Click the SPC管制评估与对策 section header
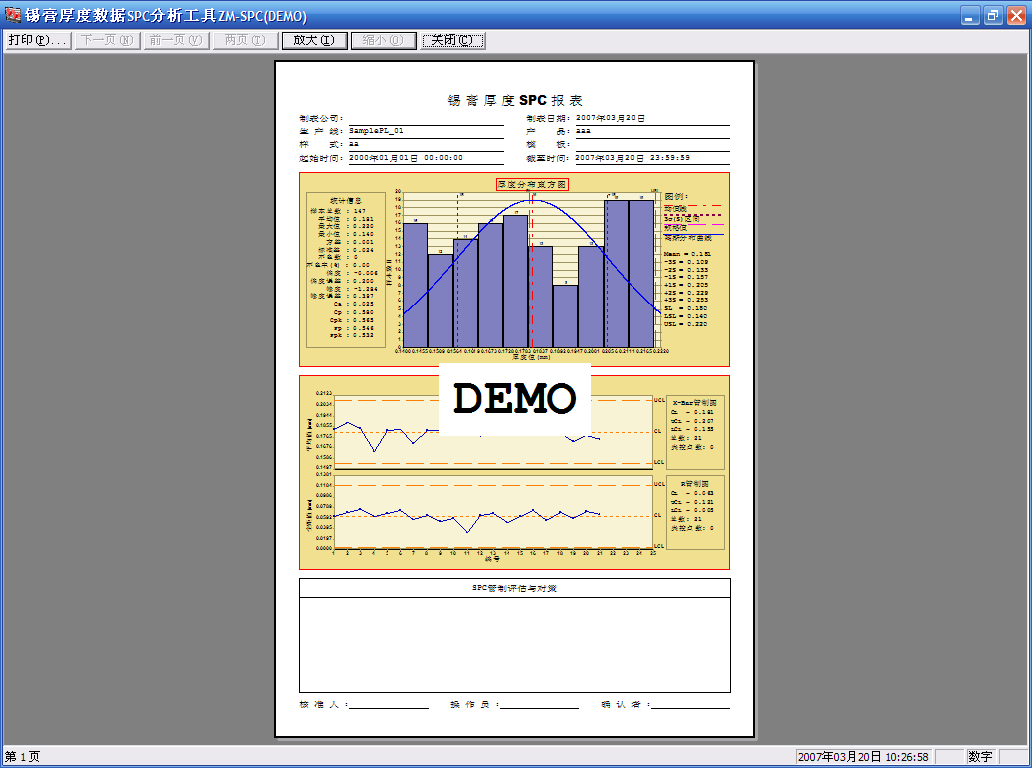 [x=514, y=588]
